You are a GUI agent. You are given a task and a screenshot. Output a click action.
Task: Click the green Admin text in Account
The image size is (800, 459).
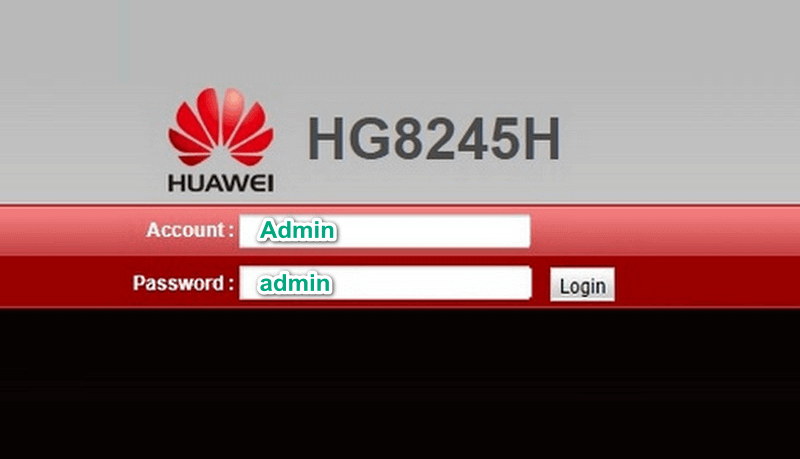297,230
